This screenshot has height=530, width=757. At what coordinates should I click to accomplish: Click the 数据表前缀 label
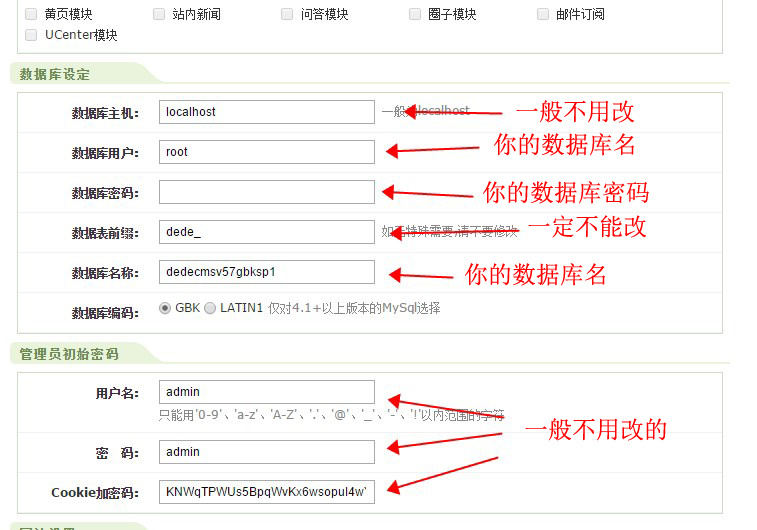(105, 234)
